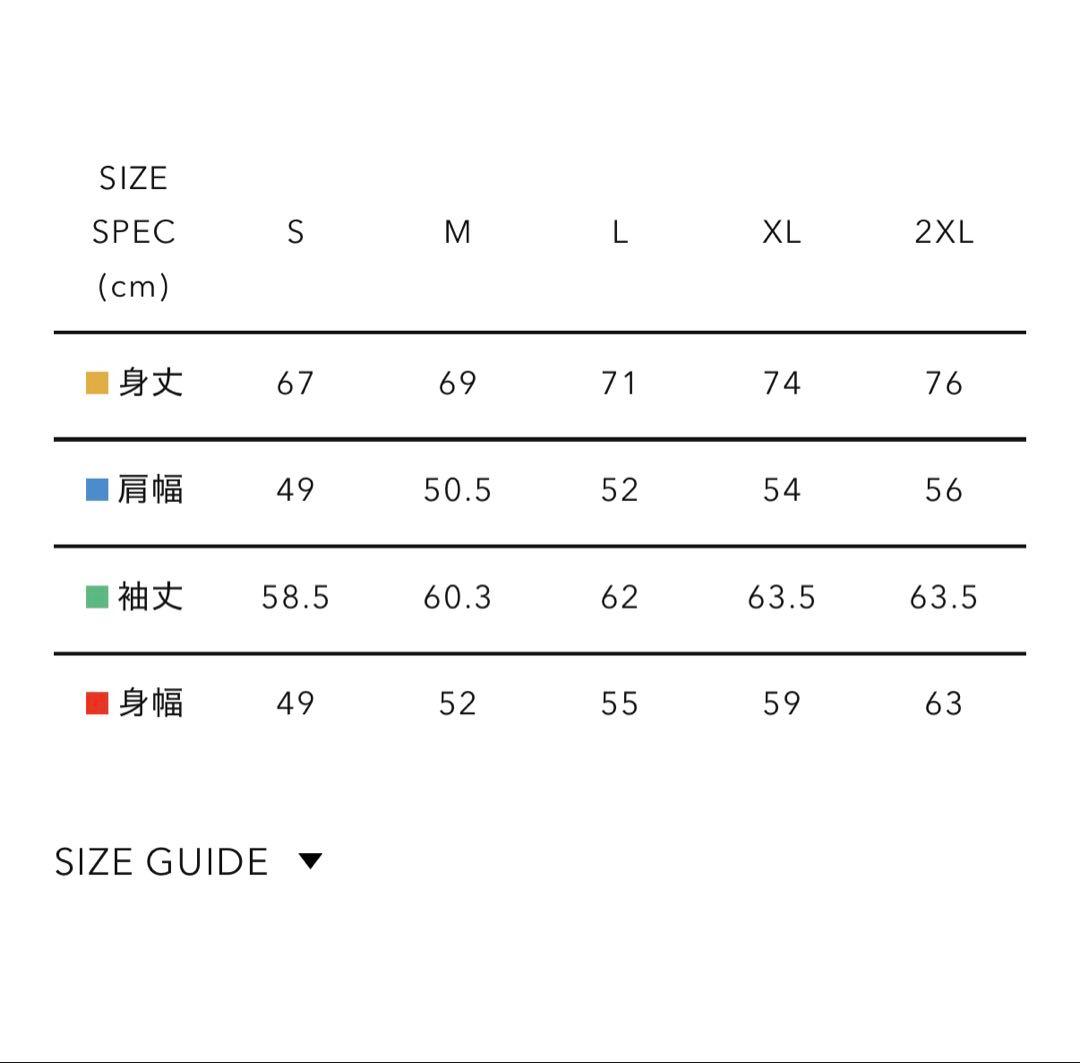1080x1063 pixels.
Task: Select the 2XL size column header
Action: 944,233
